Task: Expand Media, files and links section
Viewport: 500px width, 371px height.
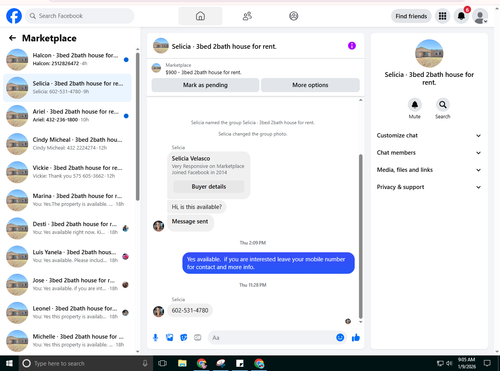Action: click(x=429, y=170)
